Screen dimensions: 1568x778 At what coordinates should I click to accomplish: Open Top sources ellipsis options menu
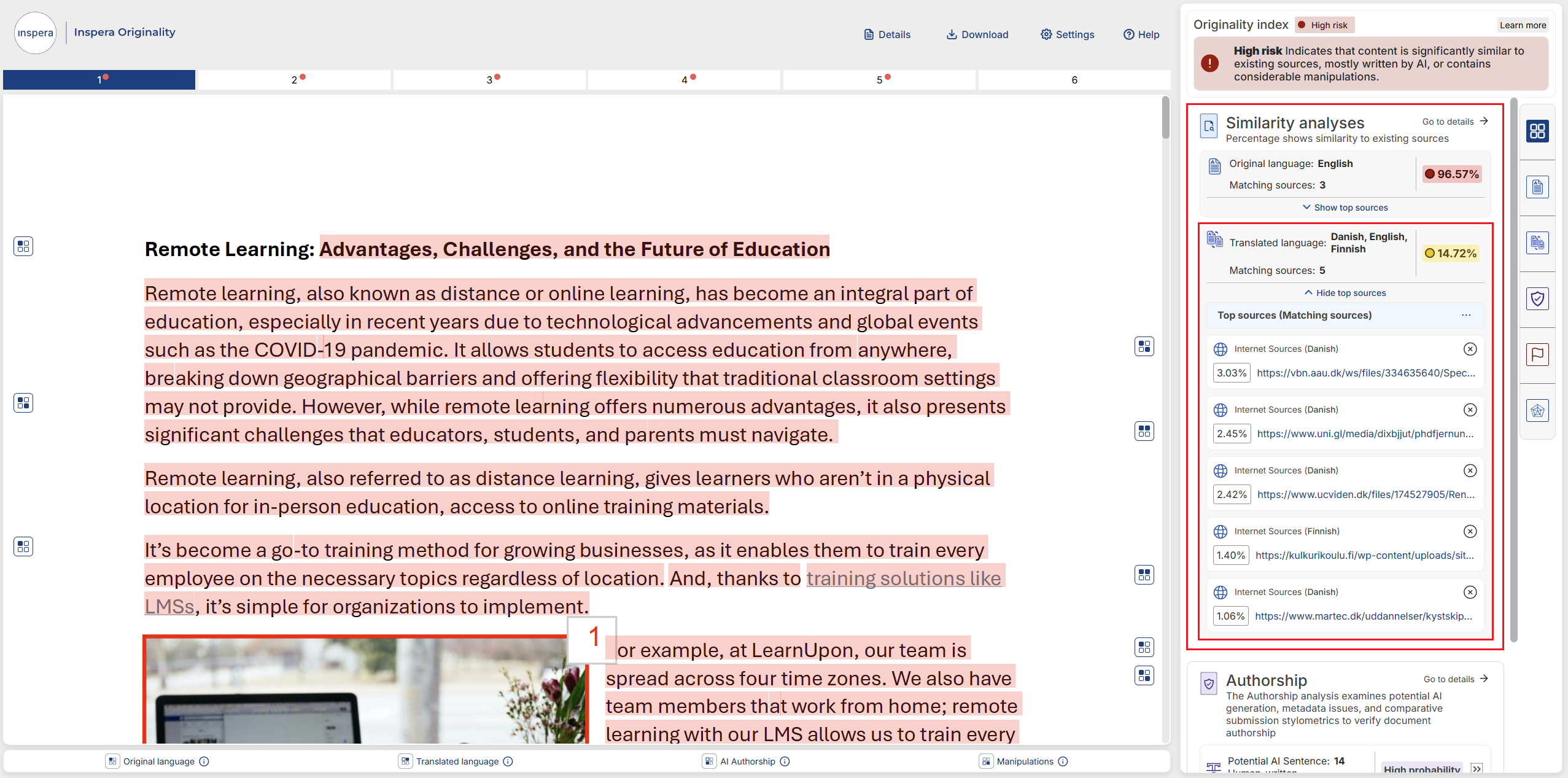tap(1466, 315)
